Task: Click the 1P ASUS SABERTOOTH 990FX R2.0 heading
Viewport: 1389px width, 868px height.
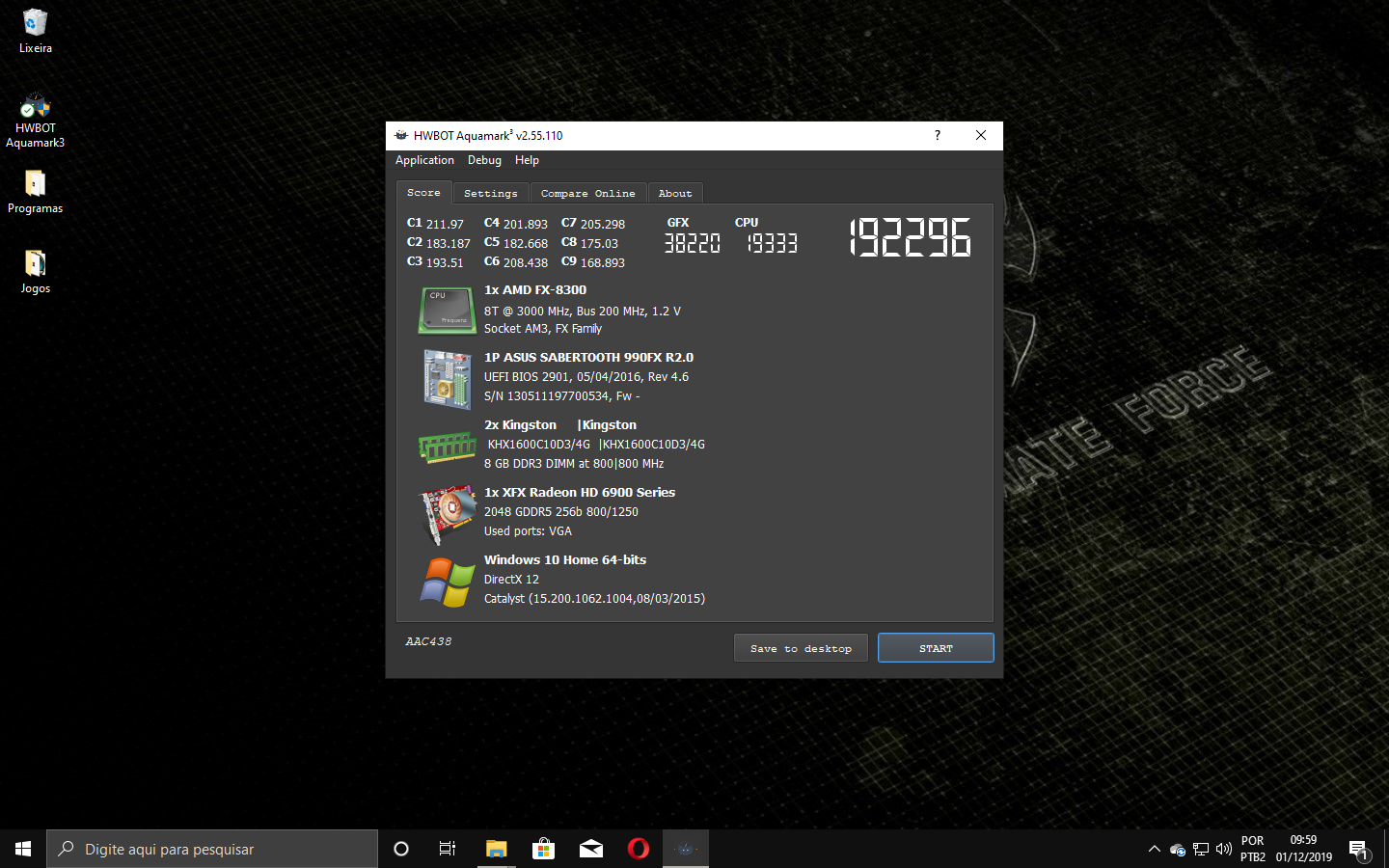Action: [588, 357]
